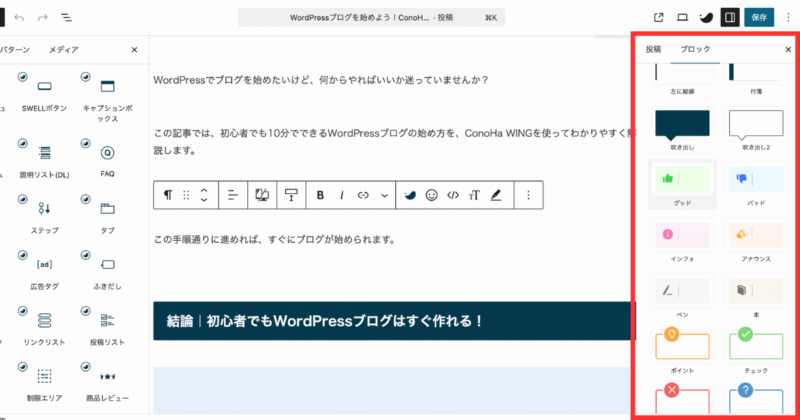Apply 吹き出し block style

click(x=682, y=129)
